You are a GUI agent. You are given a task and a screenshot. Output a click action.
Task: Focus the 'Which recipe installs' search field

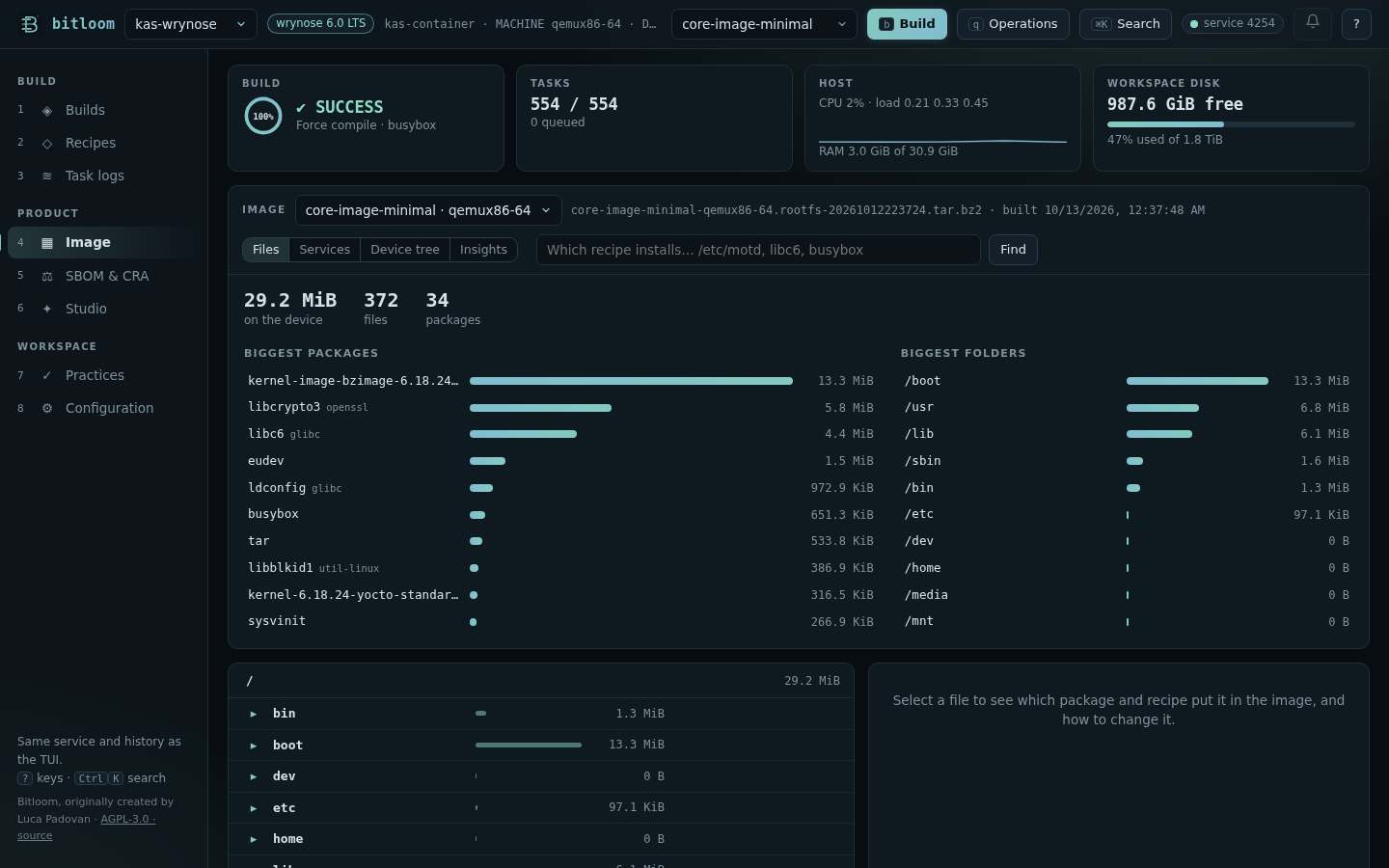(x=758, y=250)
